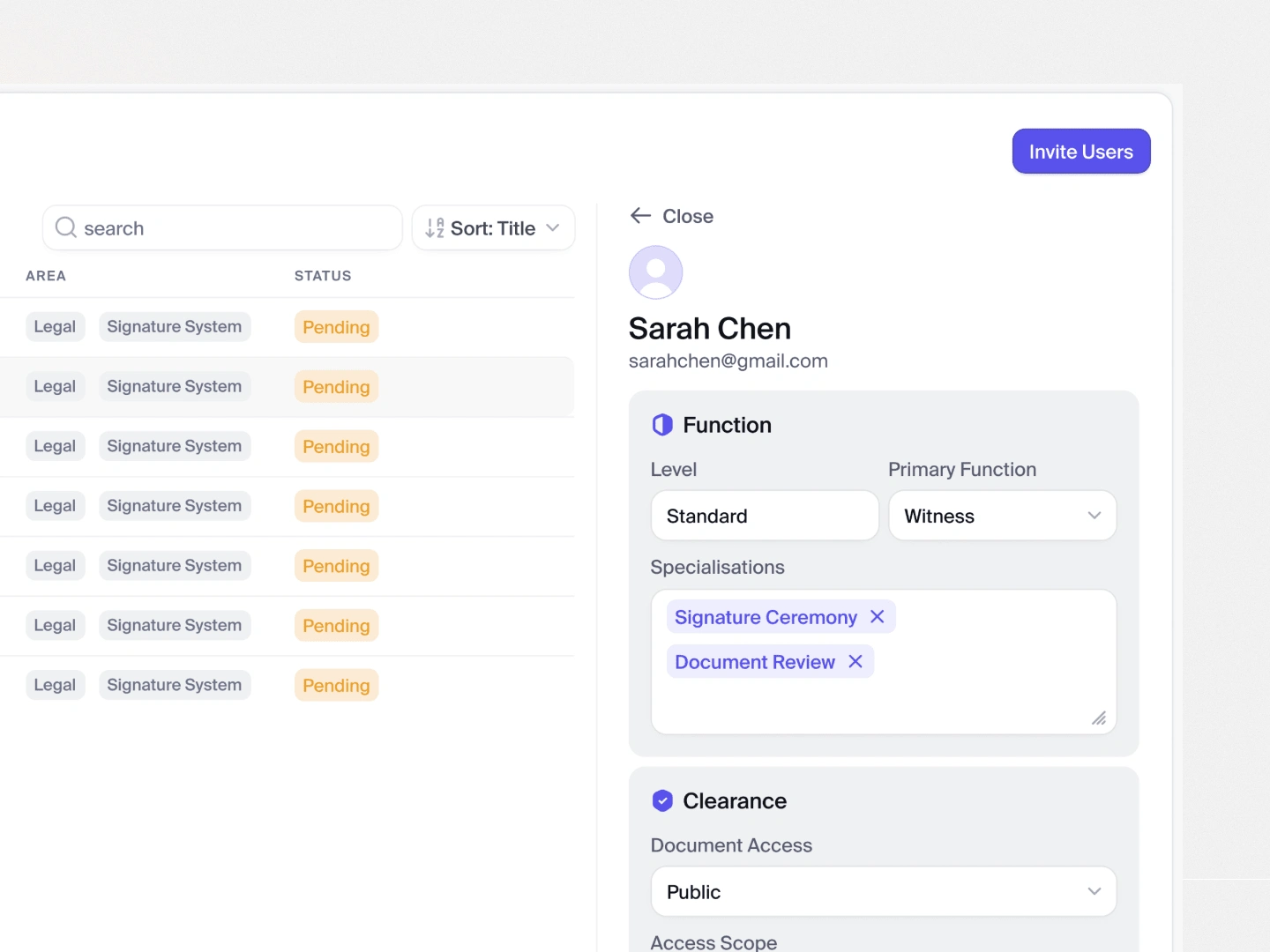Click the sort A–Z icon
Screen dimensions: 1270x952
[x=434, y=228]
